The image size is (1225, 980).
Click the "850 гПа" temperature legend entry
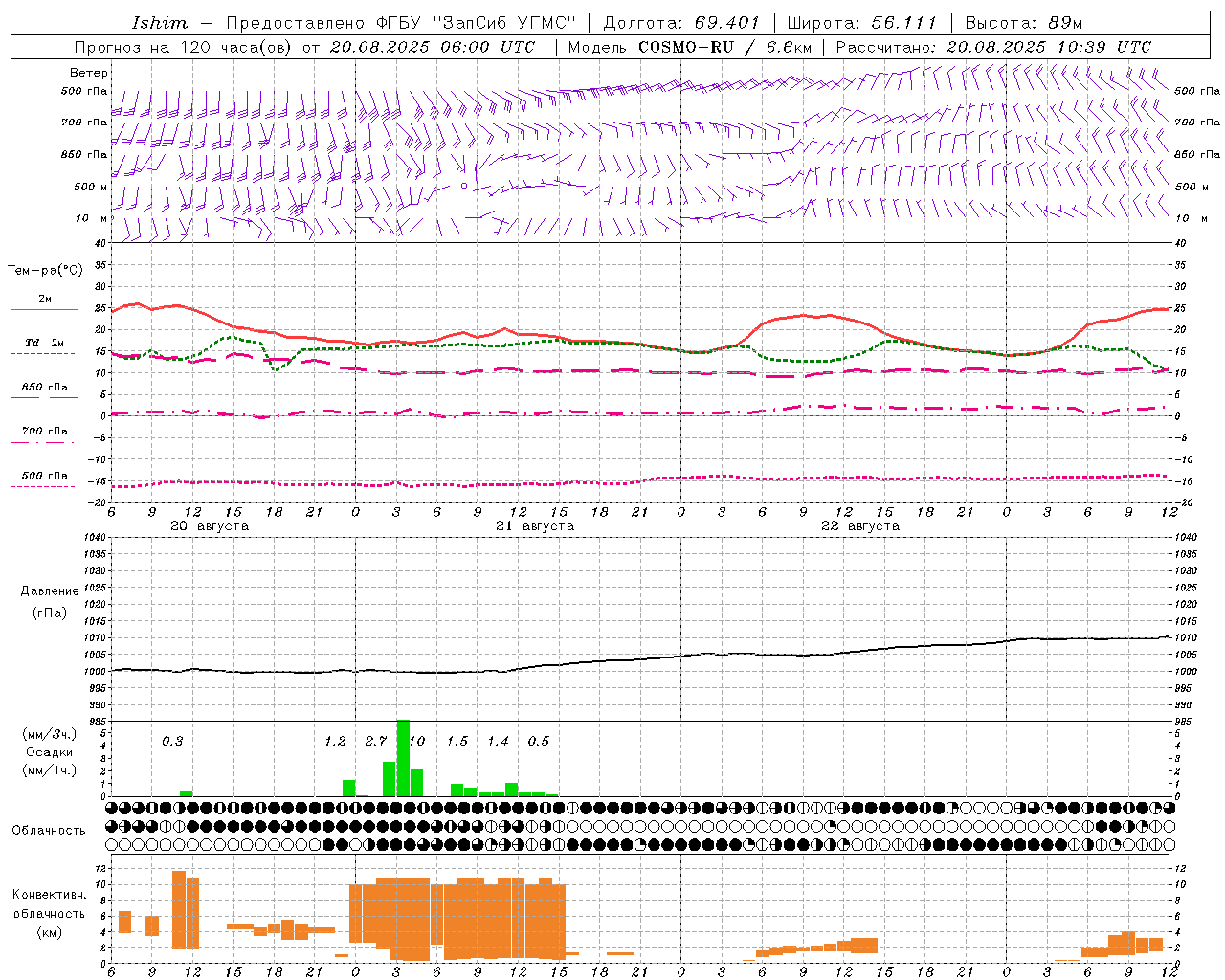coord(44,389)
